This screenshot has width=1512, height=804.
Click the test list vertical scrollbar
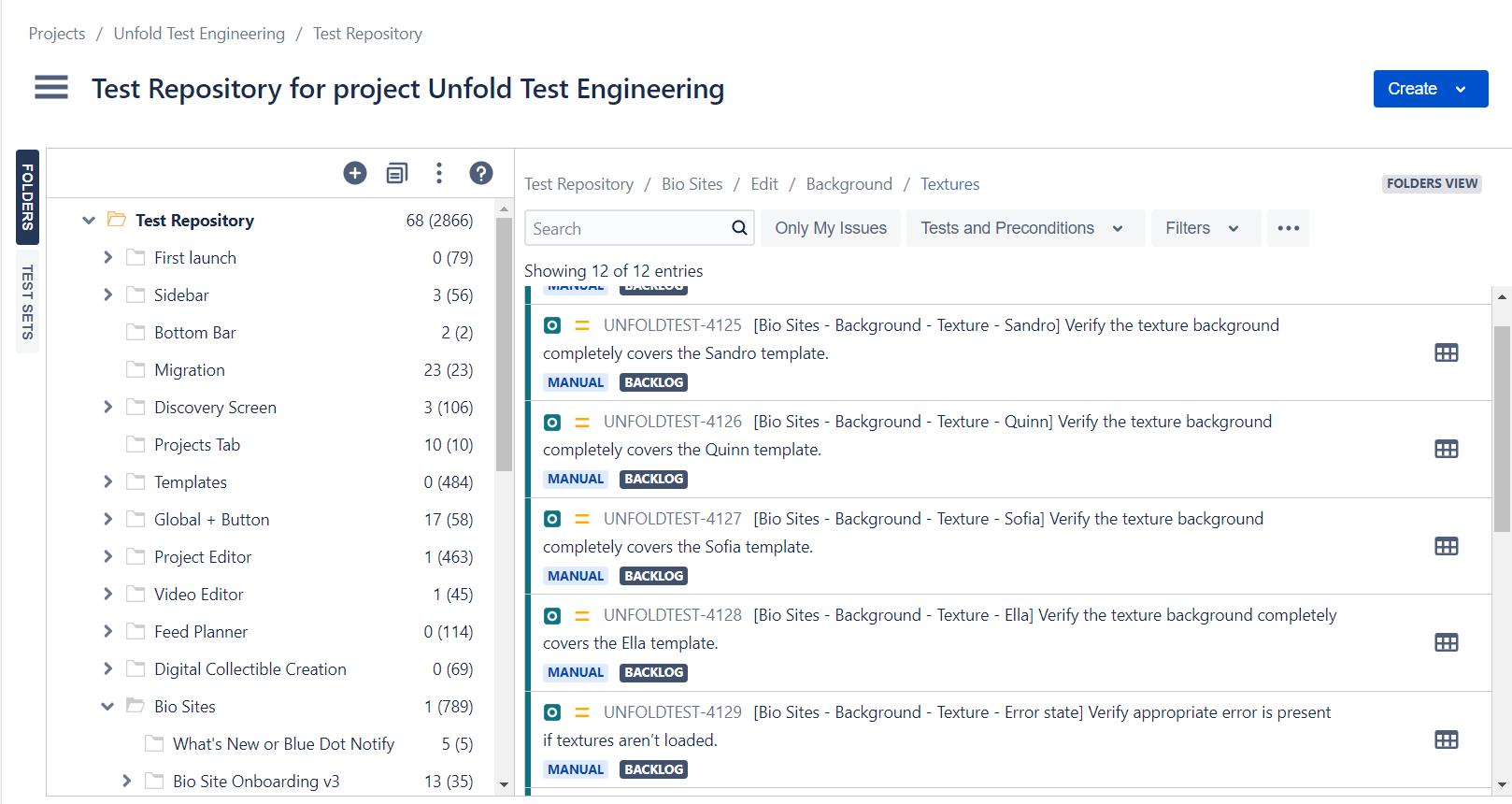pyautogui.click(x=1502, y=428)
